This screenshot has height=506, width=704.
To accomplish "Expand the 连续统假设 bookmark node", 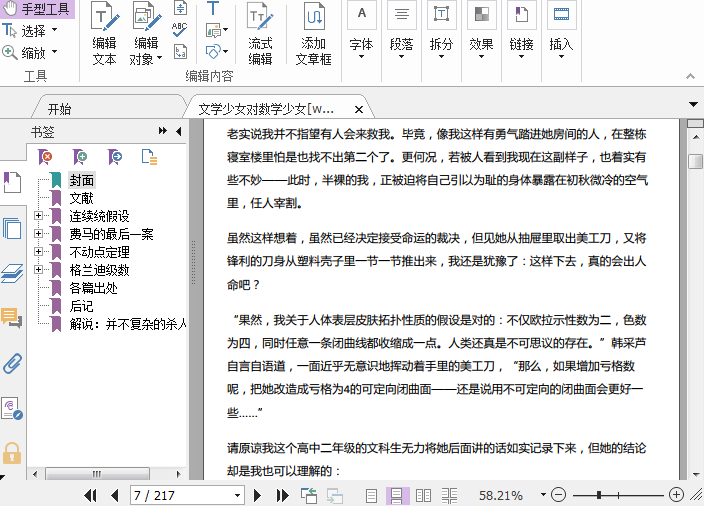I will click(x=38, y=216).
